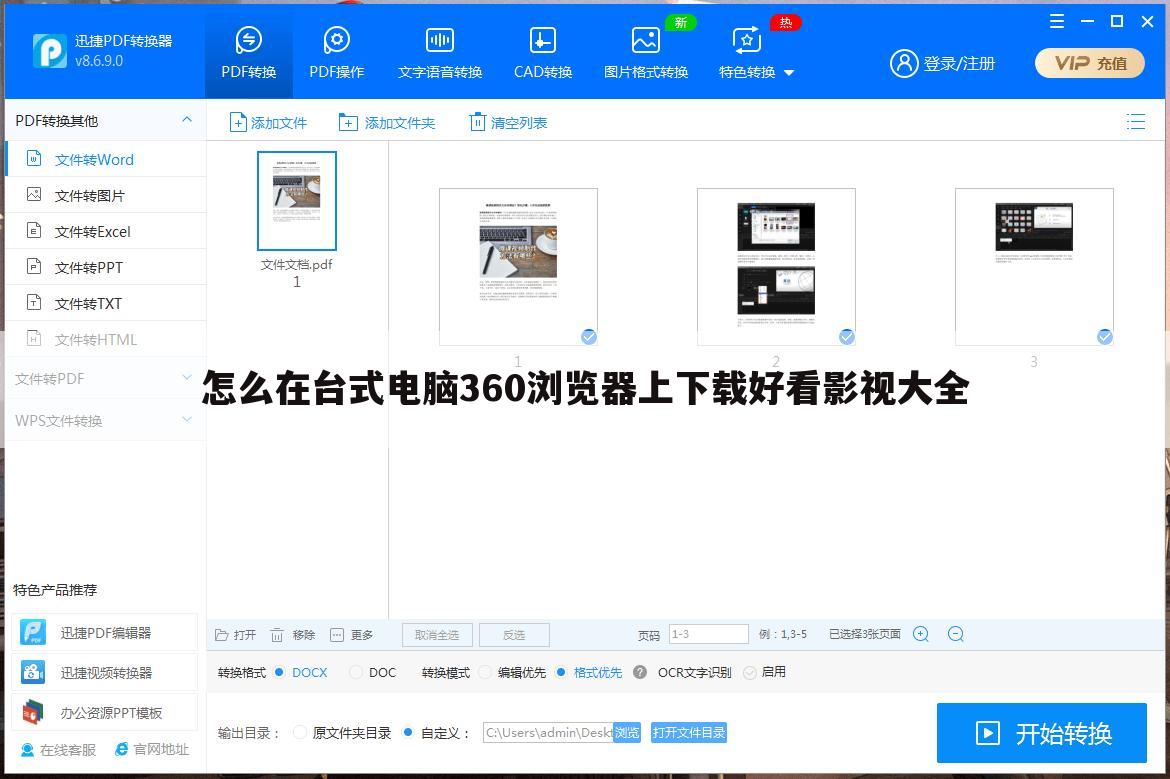Screen dimensions: 1170x779
Task: Click the page 2 preview thumbnail
Action: tap(776, 266)
